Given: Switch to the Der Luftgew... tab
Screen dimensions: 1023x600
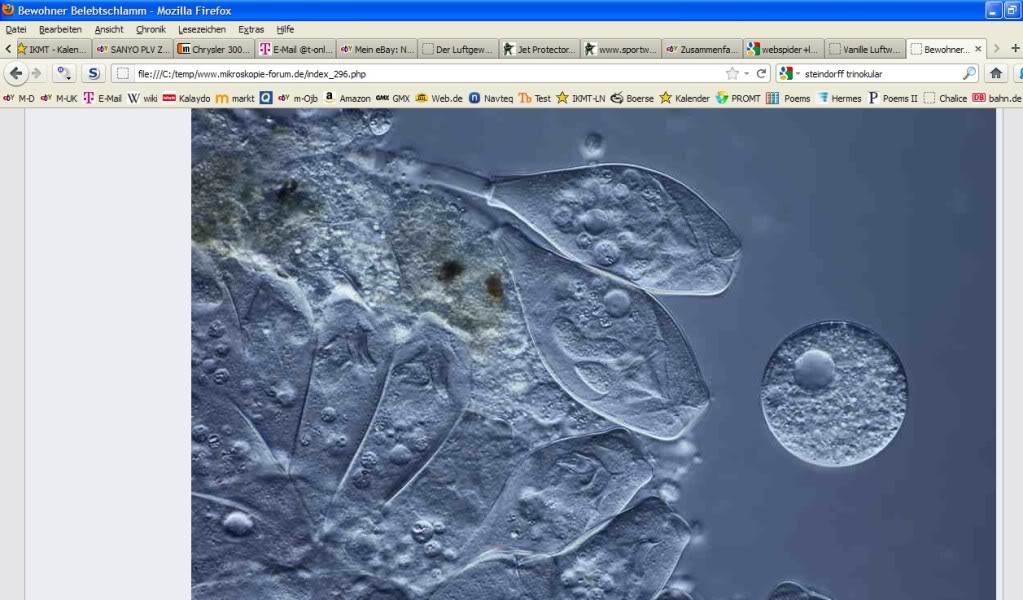Looking at the screenshot, I should 458,49.
